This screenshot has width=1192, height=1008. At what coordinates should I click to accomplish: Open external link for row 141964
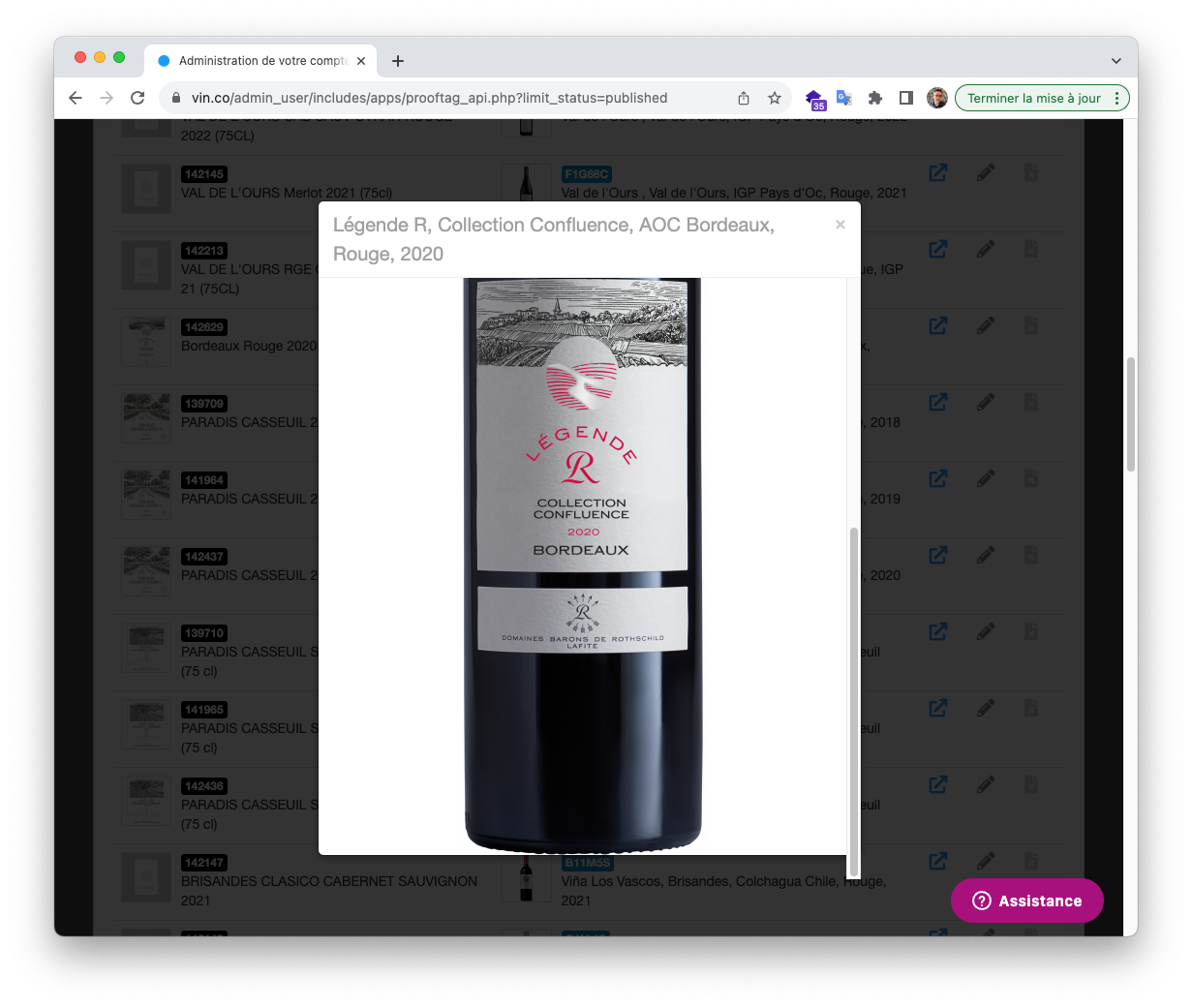(938, 478)
